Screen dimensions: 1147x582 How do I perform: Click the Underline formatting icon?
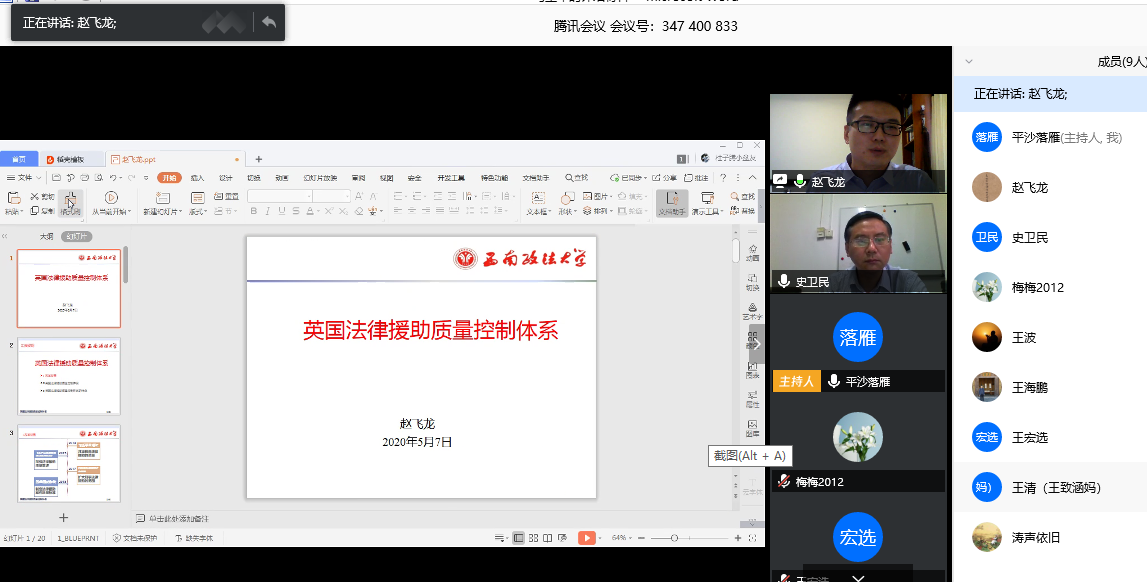282,211
